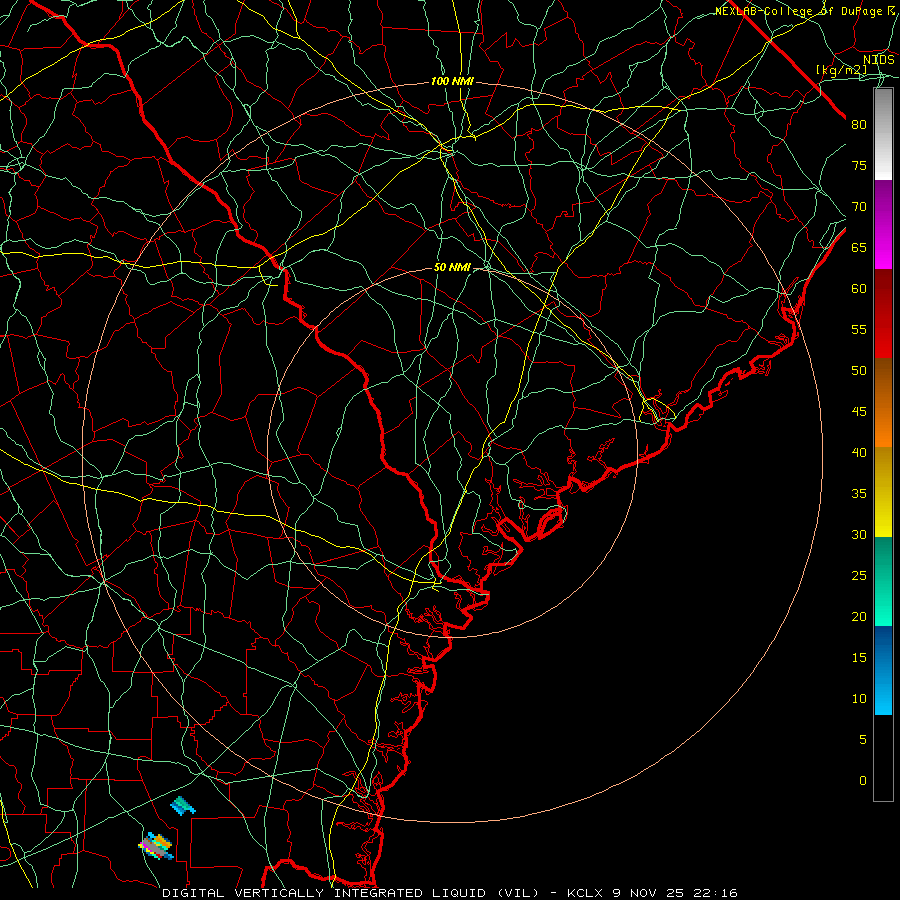Image resolution: width=900 pixels, height=900 pixels.
Task: Click the scale value 60
Action: [859, 289]
